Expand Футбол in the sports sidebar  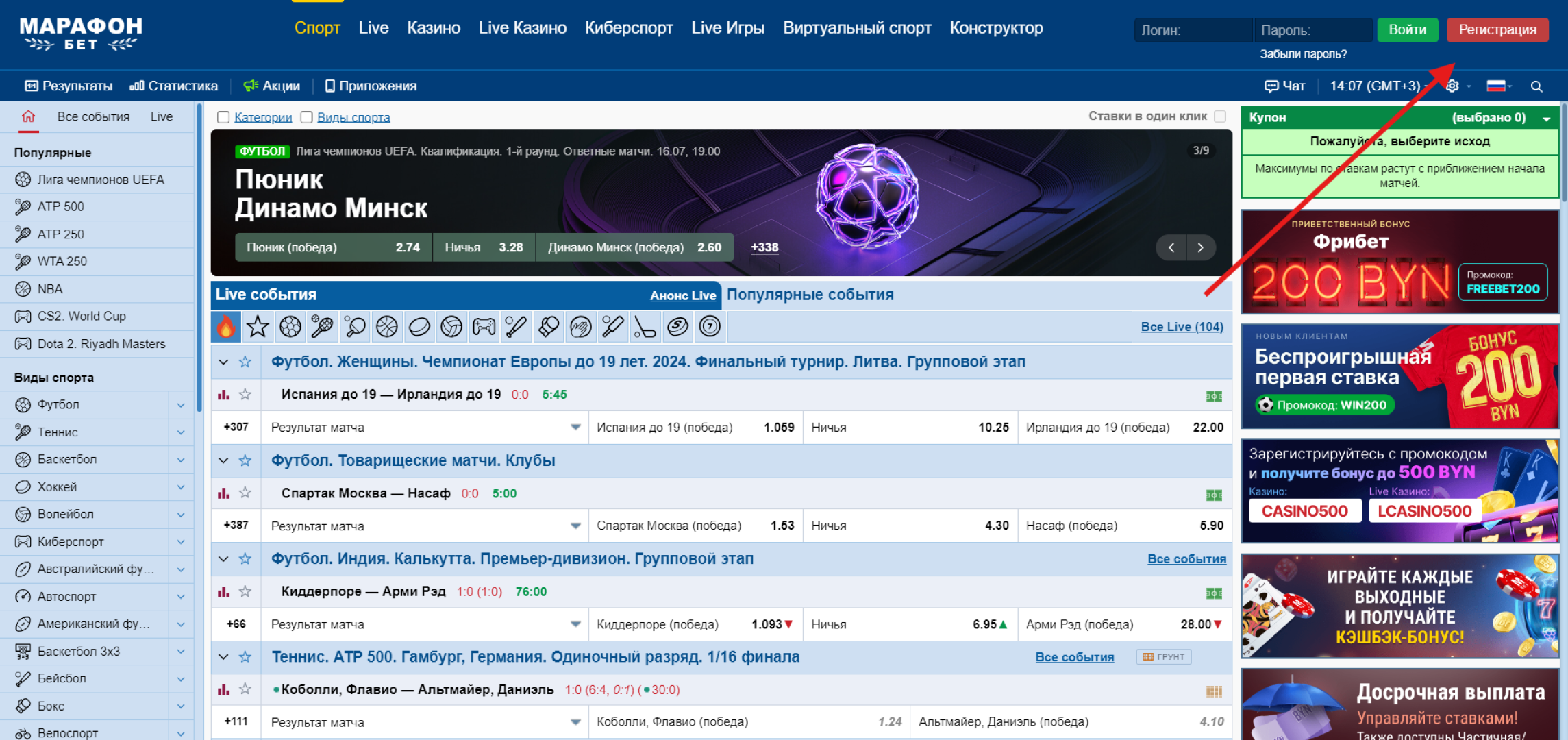click(181, 405)
